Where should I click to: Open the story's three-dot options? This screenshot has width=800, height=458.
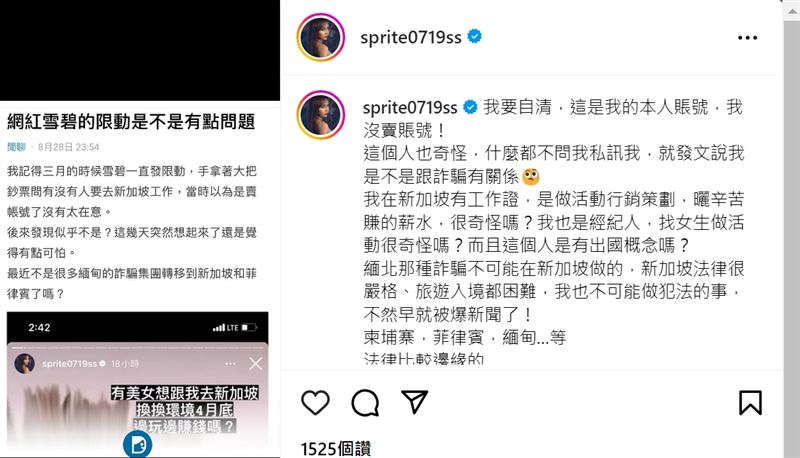tap(230, 364)
